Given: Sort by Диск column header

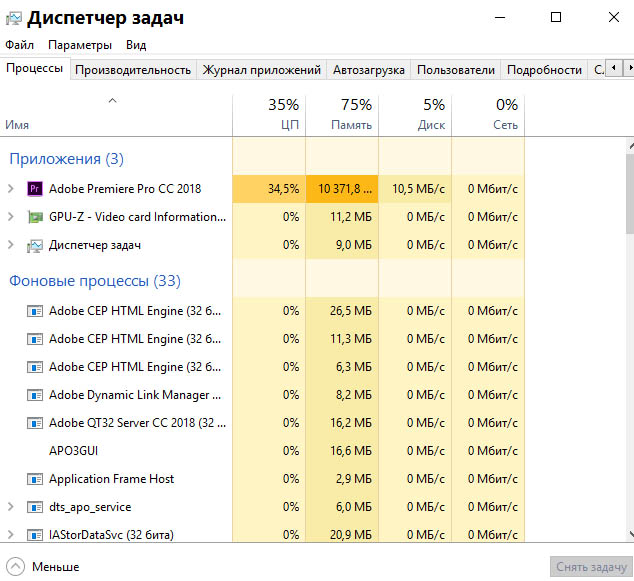Looking at the screenshot, I should (x=415, y=115).
